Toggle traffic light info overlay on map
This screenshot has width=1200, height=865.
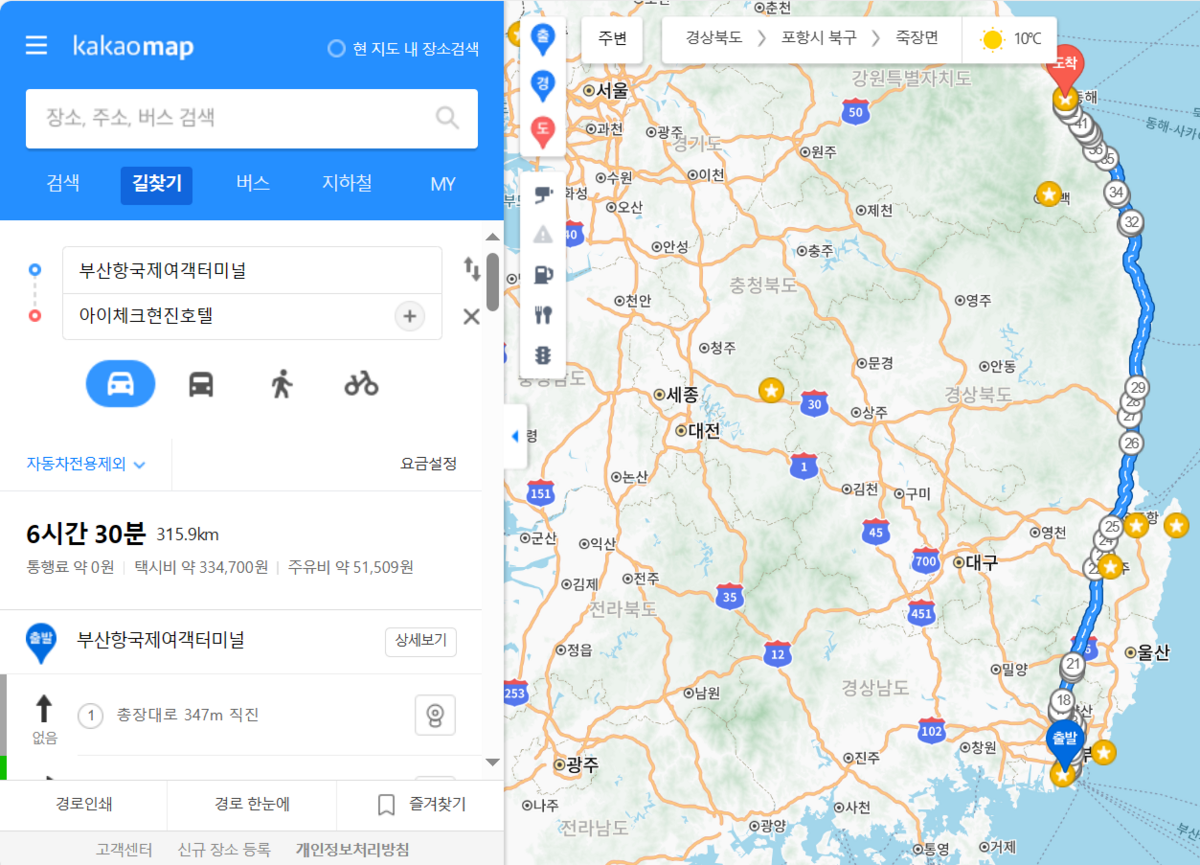pos(543,355)
